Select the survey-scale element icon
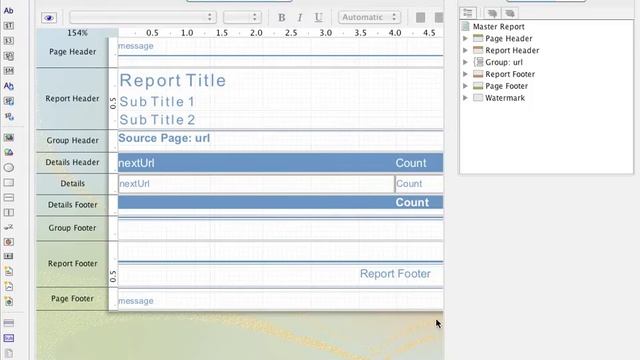 point(9,227)
